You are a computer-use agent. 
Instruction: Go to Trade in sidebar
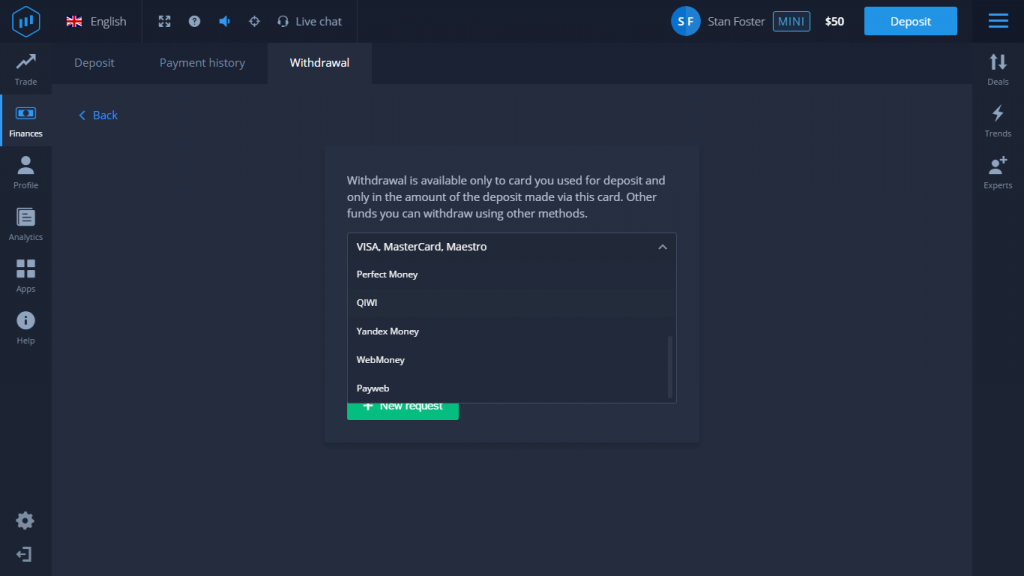26,69
